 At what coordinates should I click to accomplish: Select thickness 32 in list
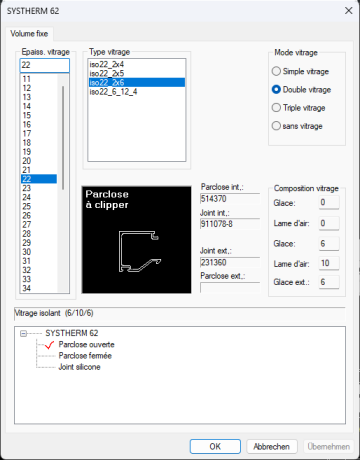[39, 270]
